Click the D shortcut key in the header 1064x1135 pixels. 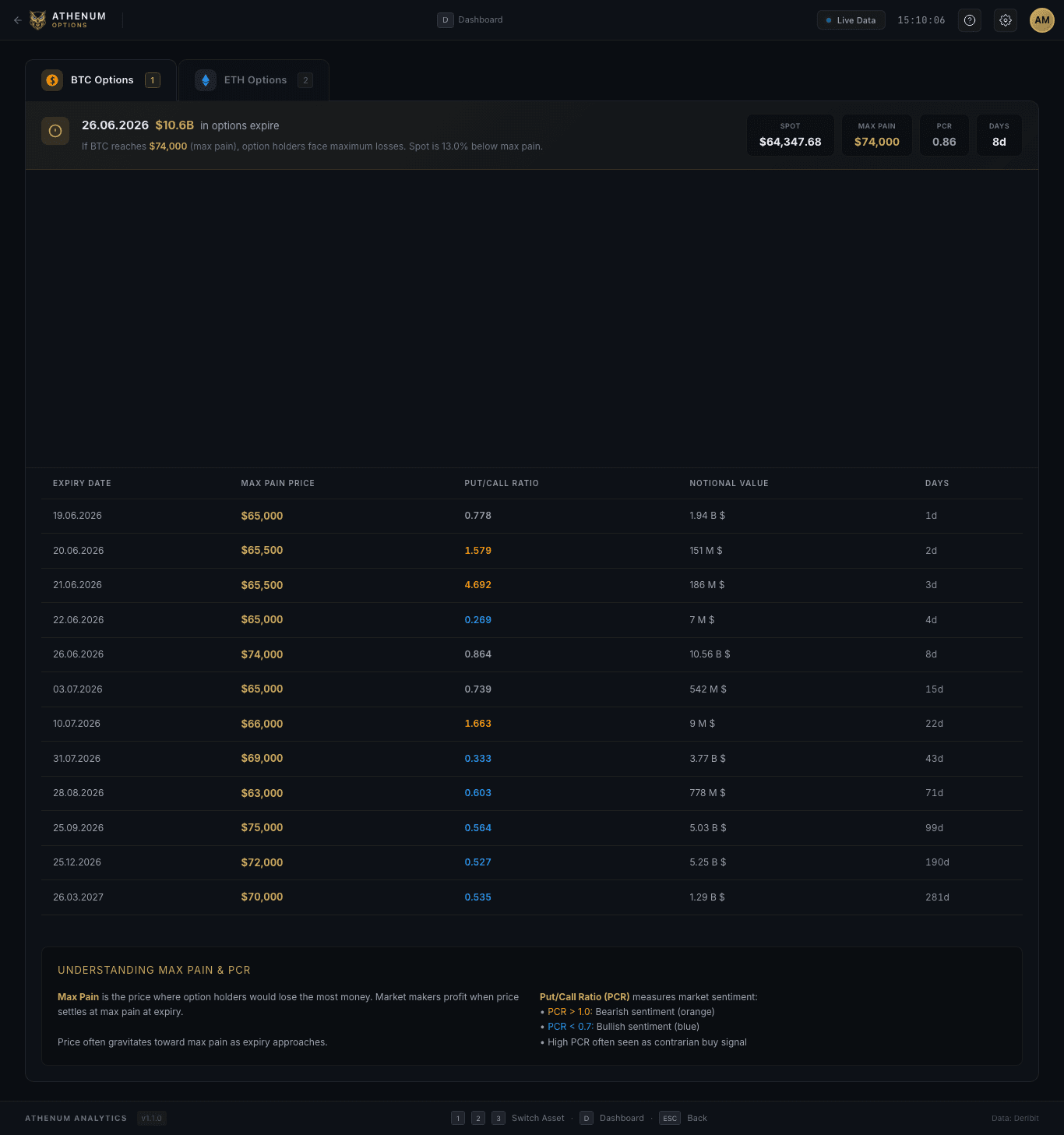point(445,20)
